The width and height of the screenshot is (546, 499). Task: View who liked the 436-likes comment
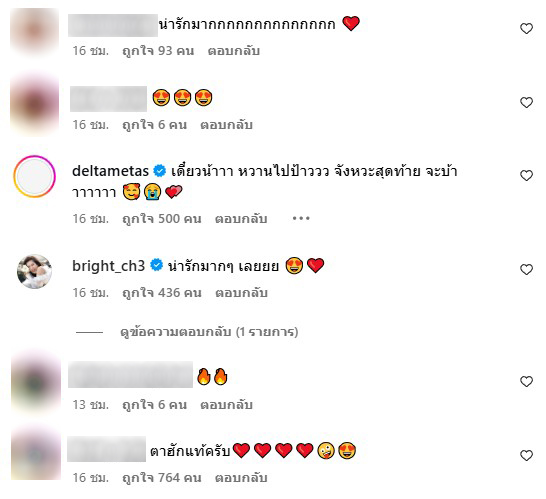pyautogui.click(x=162, y=293)
